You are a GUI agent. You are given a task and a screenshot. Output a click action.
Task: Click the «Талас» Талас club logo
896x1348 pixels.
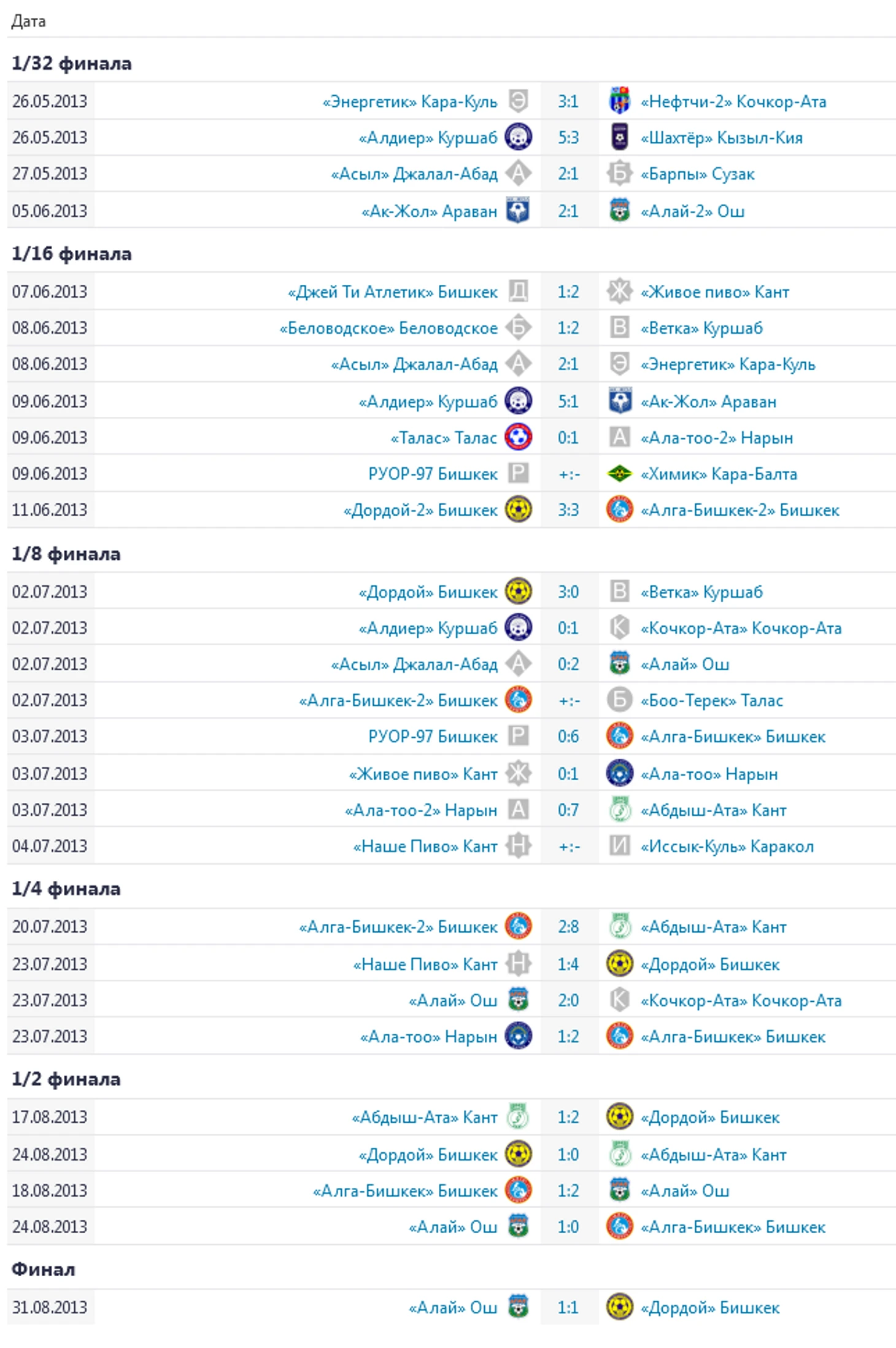point(518,438)
